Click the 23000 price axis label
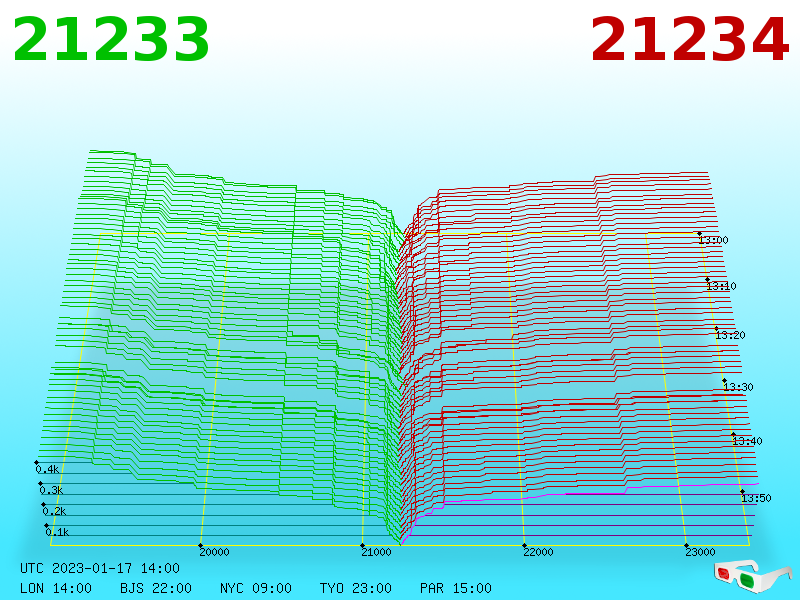Viewport: 800px width, 600px height. pos(700,552)
